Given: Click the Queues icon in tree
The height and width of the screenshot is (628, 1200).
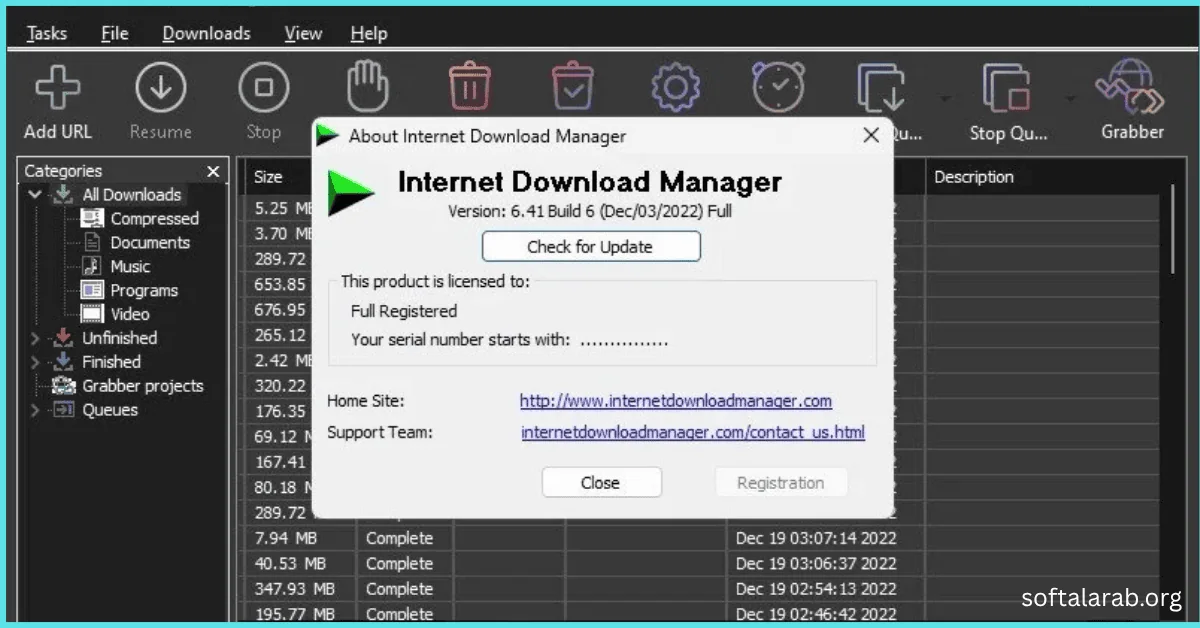Looking at the screenshot, I should [x=64, y=410].
